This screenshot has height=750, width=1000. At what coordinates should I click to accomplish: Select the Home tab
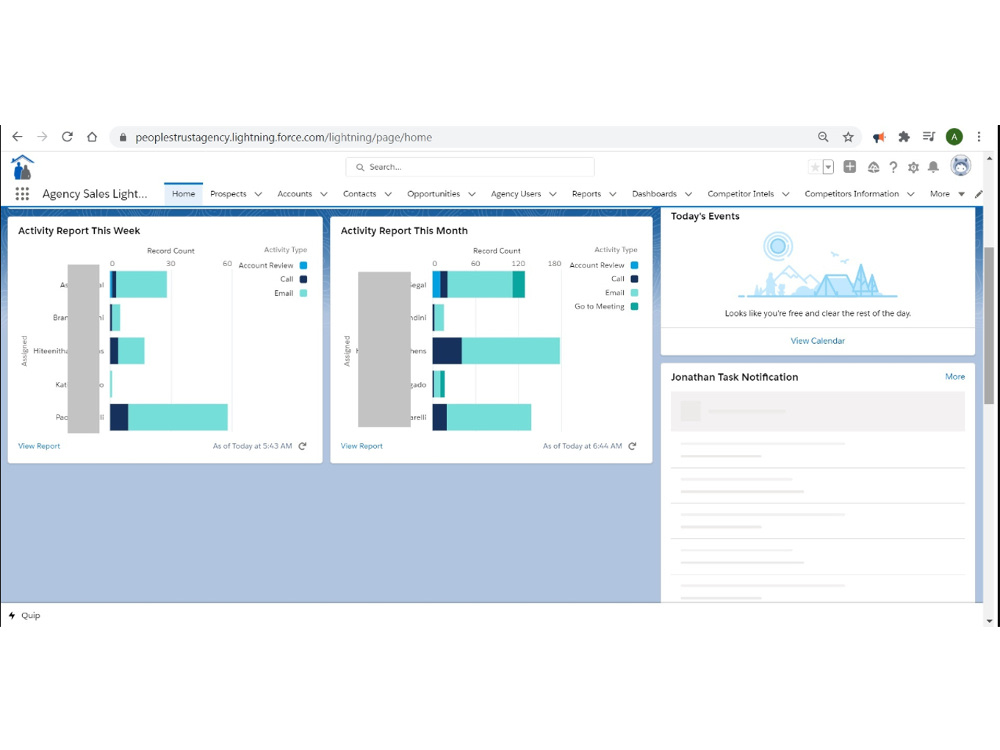(184, 194)
